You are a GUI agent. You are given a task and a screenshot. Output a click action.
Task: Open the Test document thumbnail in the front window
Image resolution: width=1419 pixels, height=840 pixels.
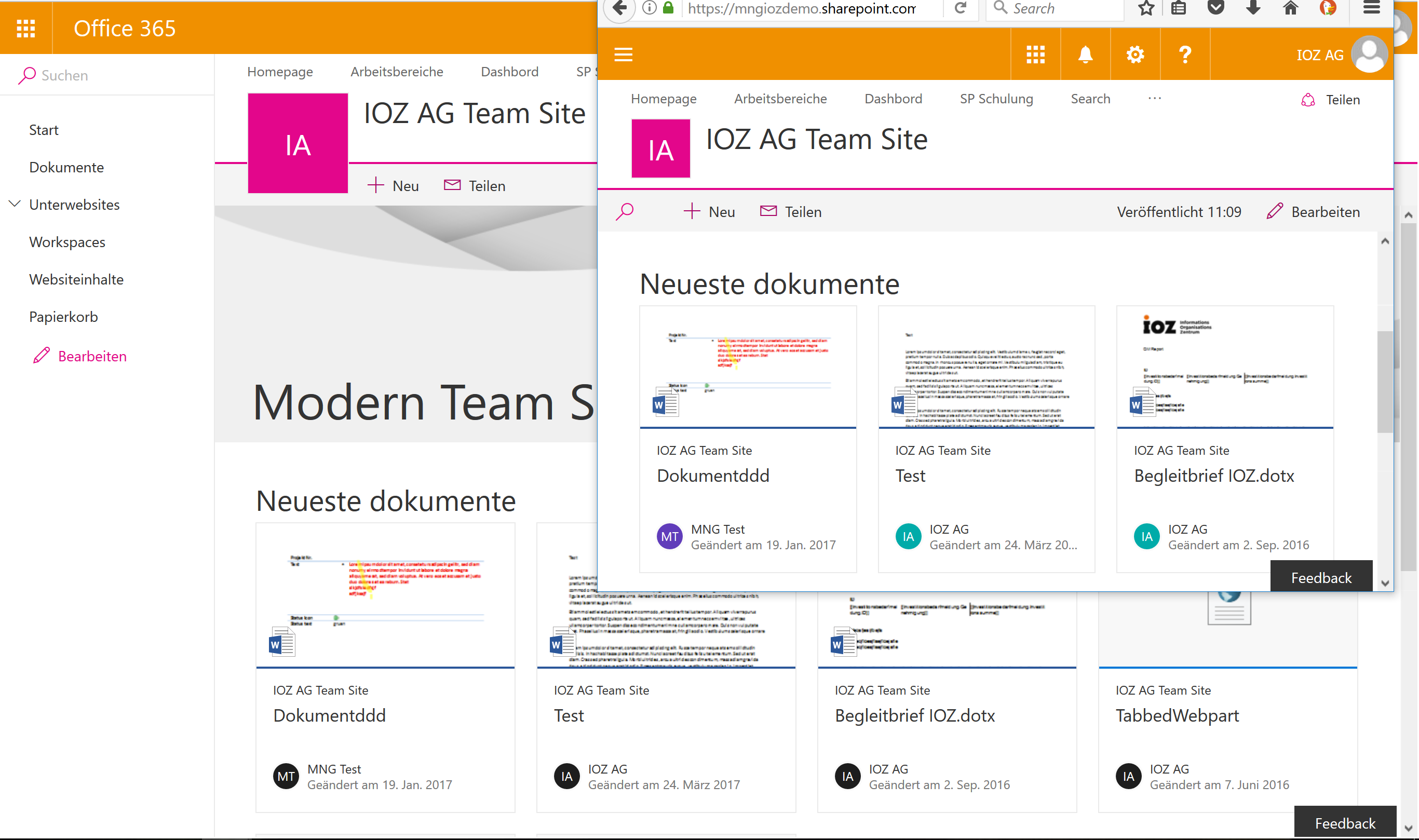coord(986,368)
